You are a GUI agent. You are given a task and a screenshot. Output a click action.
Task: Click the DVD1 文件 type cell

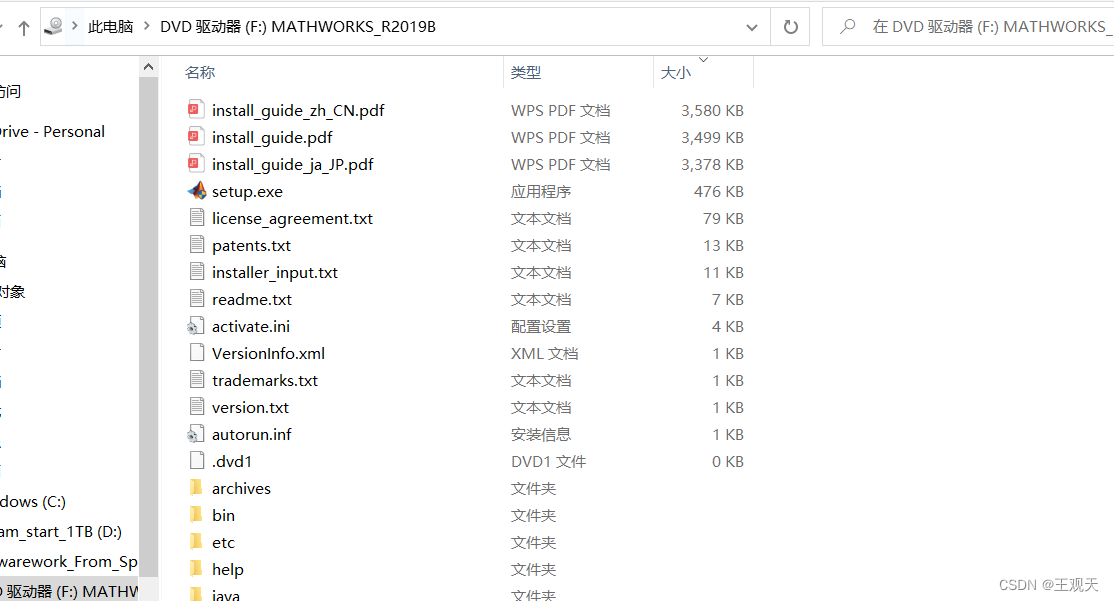point(548,462)
